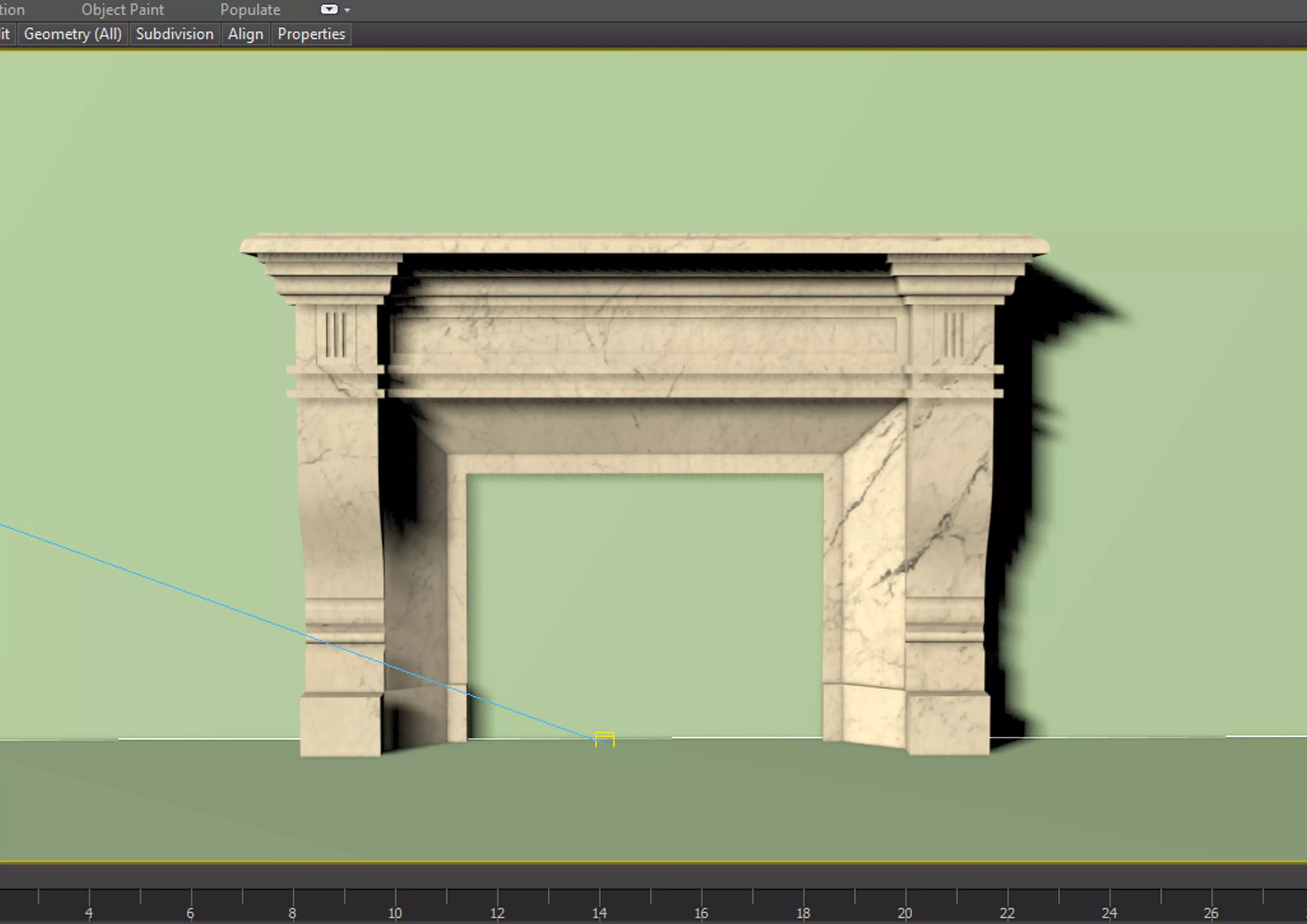
Task: Open the Align panel
Action: (246, 34)
